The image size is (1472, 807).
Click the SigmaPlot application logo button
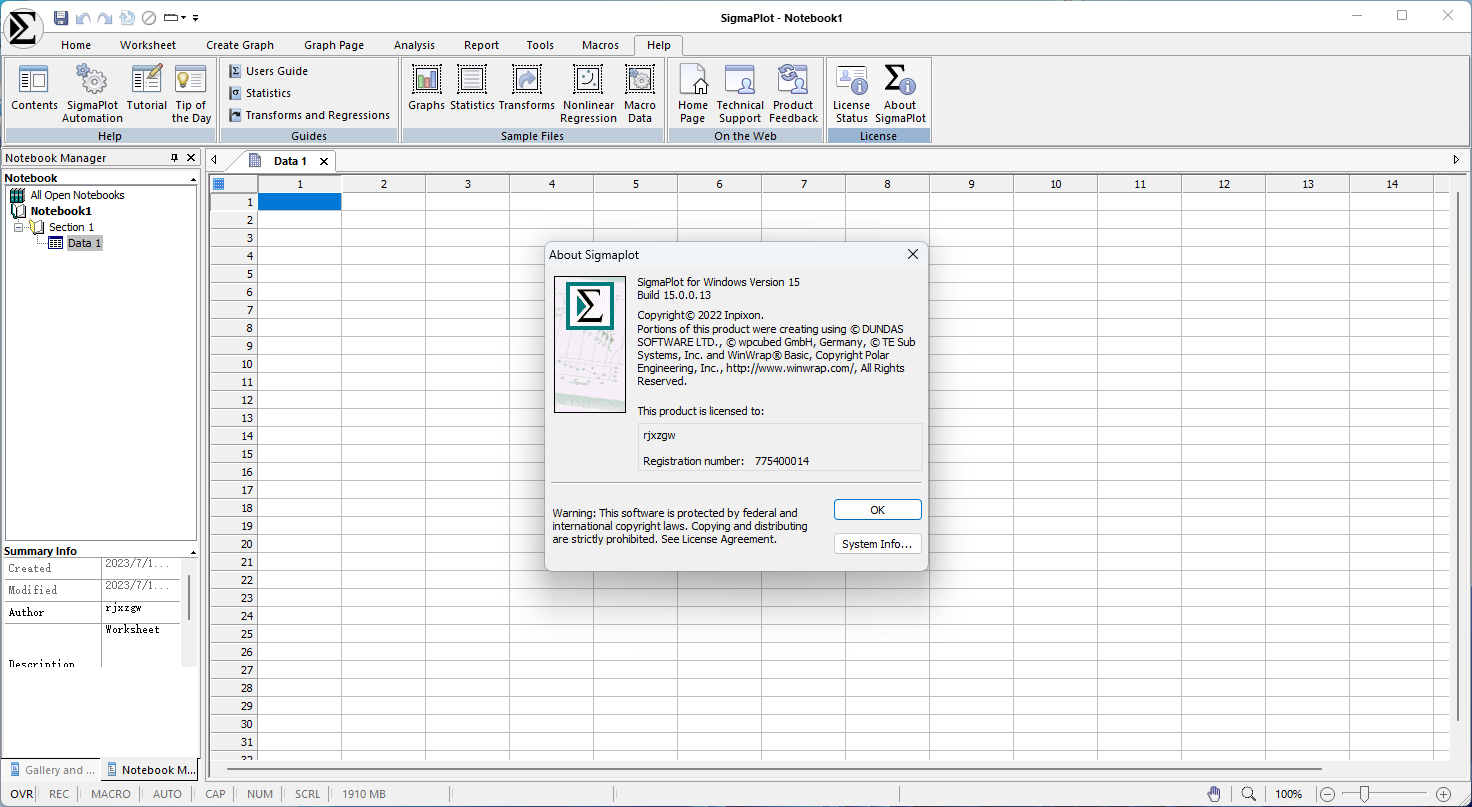tap(22, 26)
